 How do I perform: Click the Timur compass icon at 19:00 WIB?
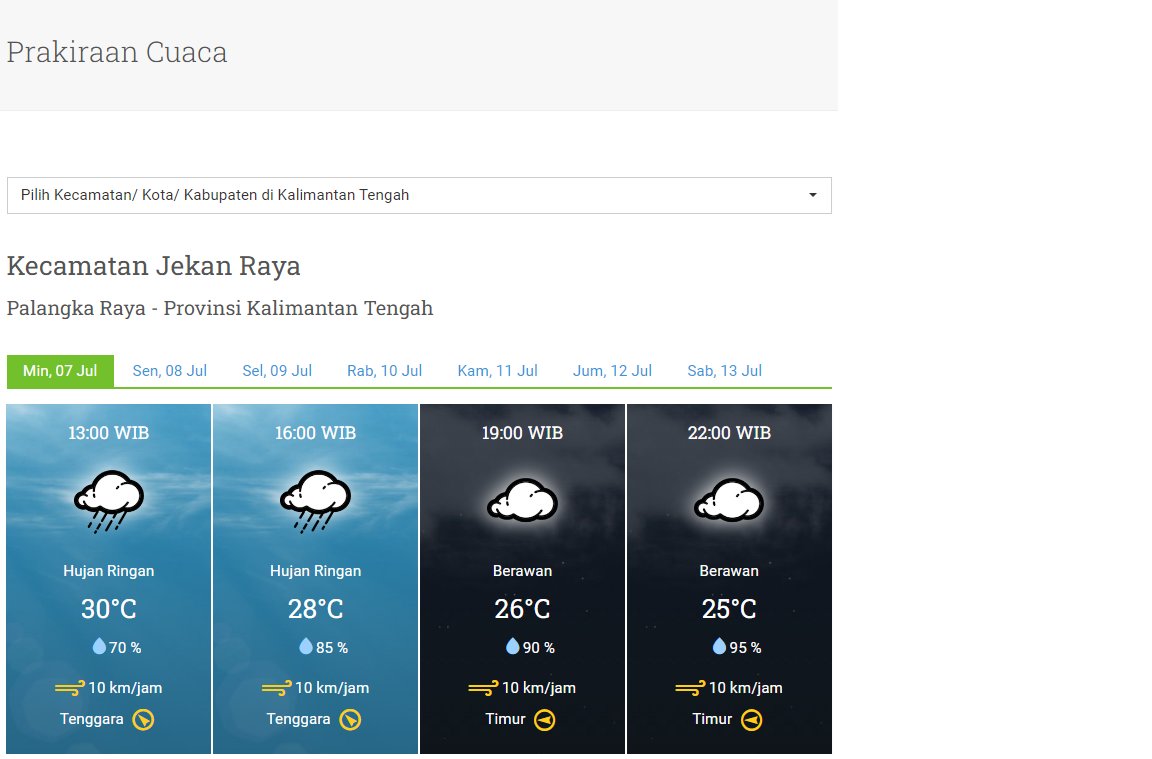coord(544,719)
